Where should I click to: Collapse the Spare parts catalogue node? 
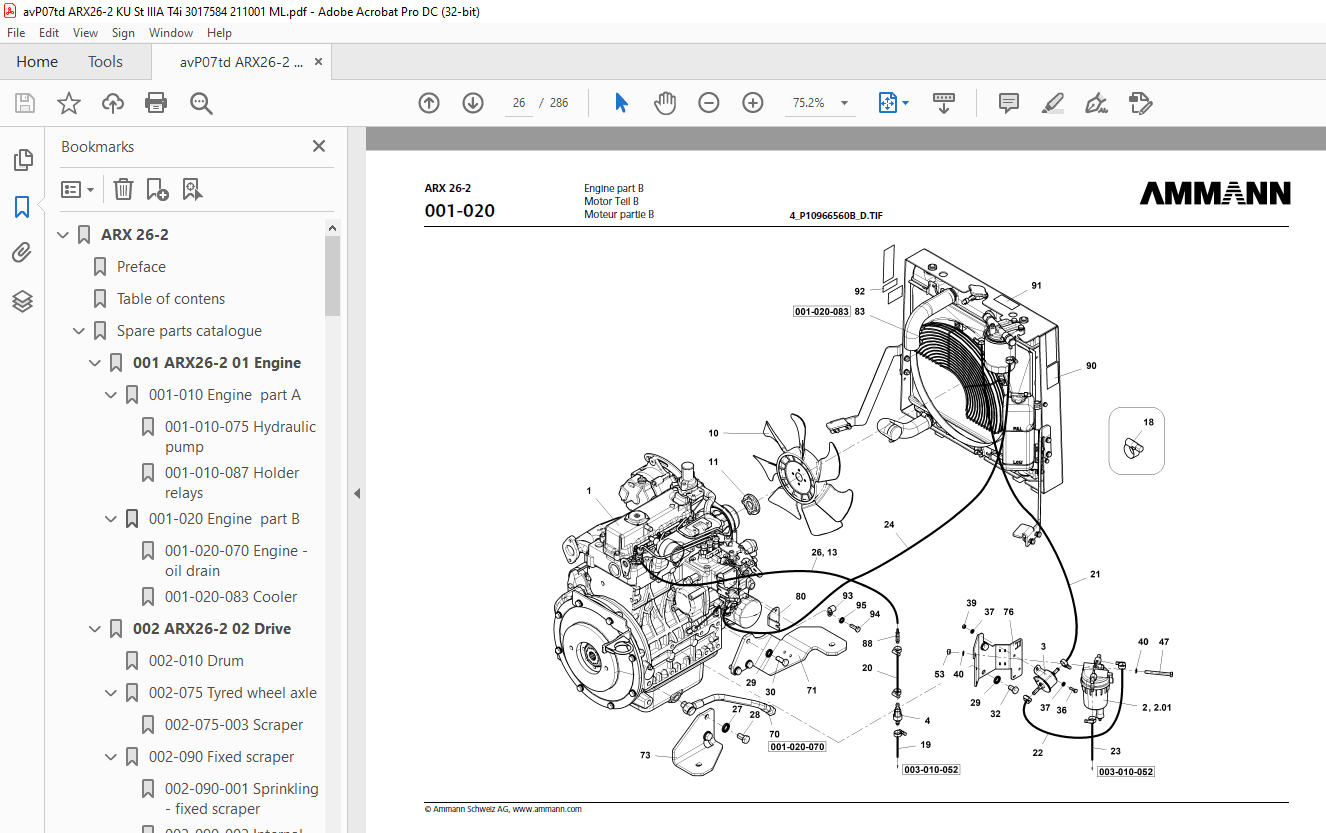[79, 331]
